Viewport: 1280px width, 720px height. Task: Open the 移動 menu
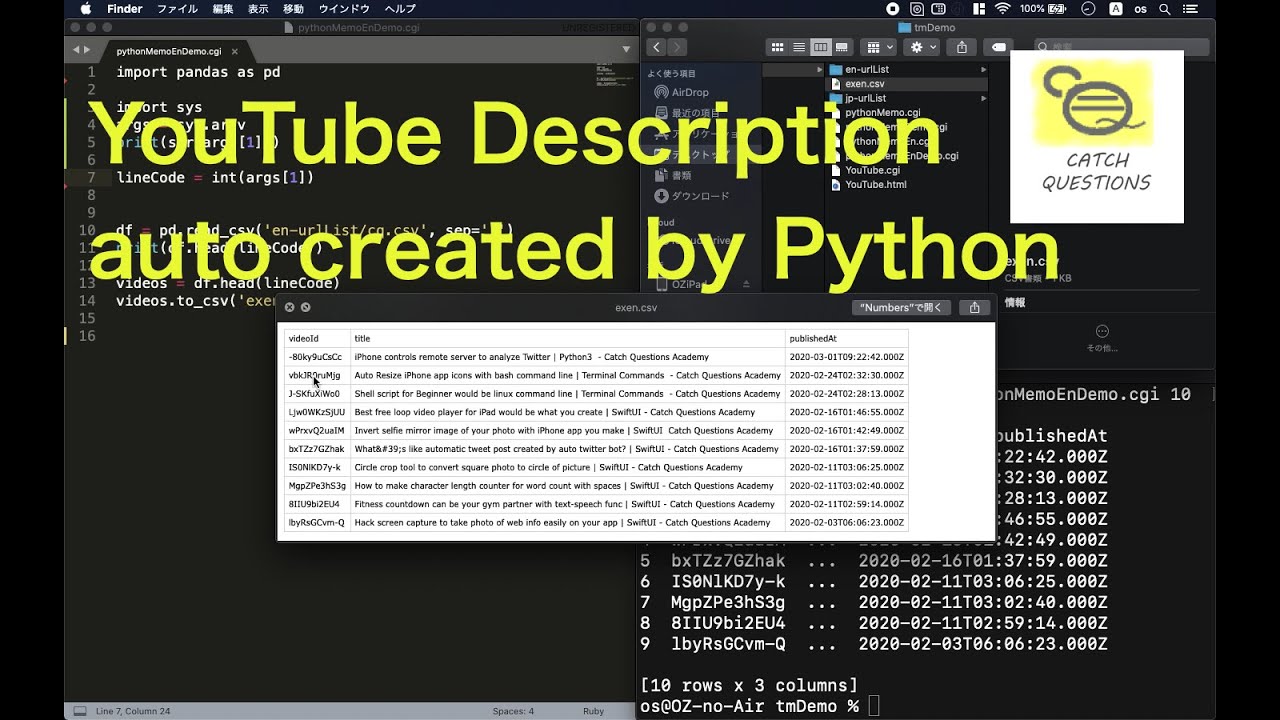click(x=293, y=9)
